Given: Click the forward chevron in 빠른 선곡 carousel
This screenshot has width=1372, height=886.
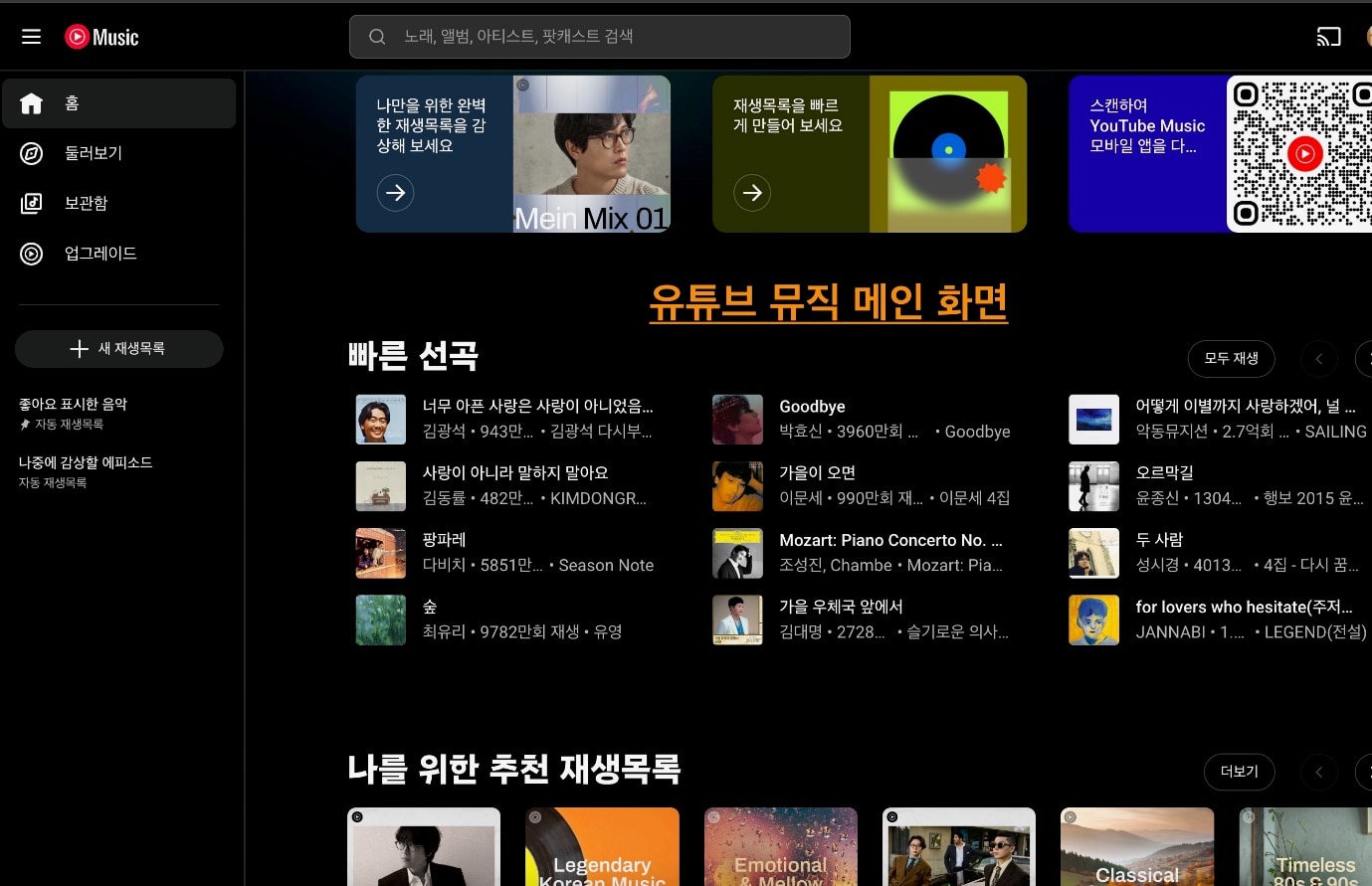Looking at the screenshot, I should pos(1369,359).
